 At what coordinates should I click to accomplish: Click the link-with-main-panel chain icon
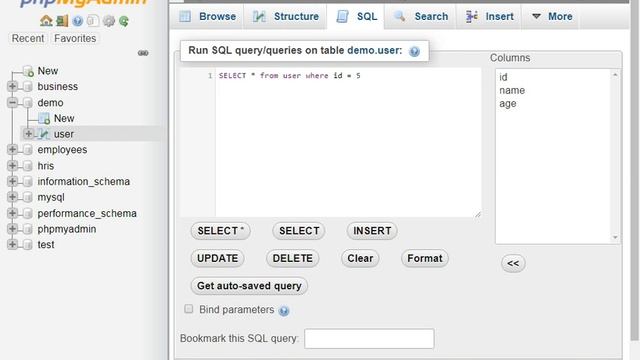(x=143, y=53)
